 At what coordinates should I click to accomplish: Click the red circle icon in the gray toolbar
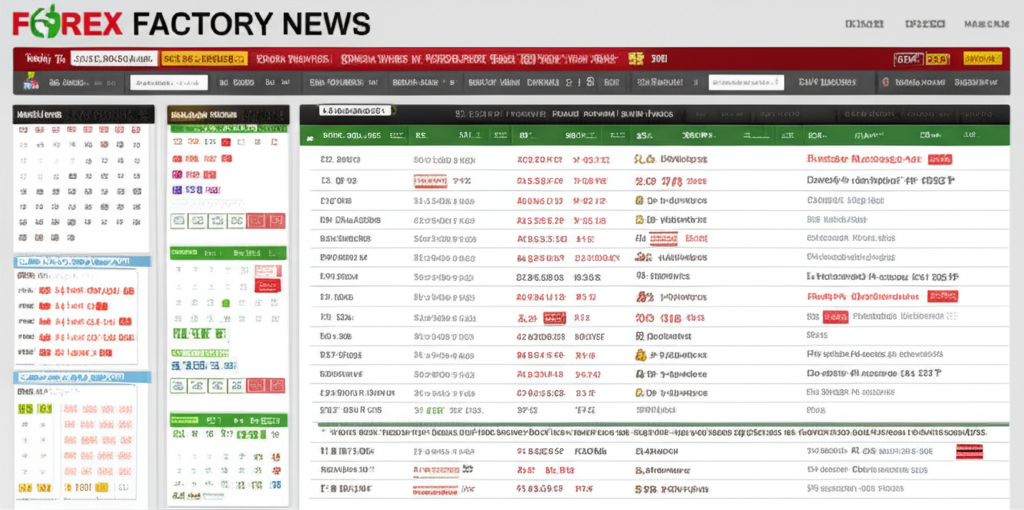click(886, 82)
